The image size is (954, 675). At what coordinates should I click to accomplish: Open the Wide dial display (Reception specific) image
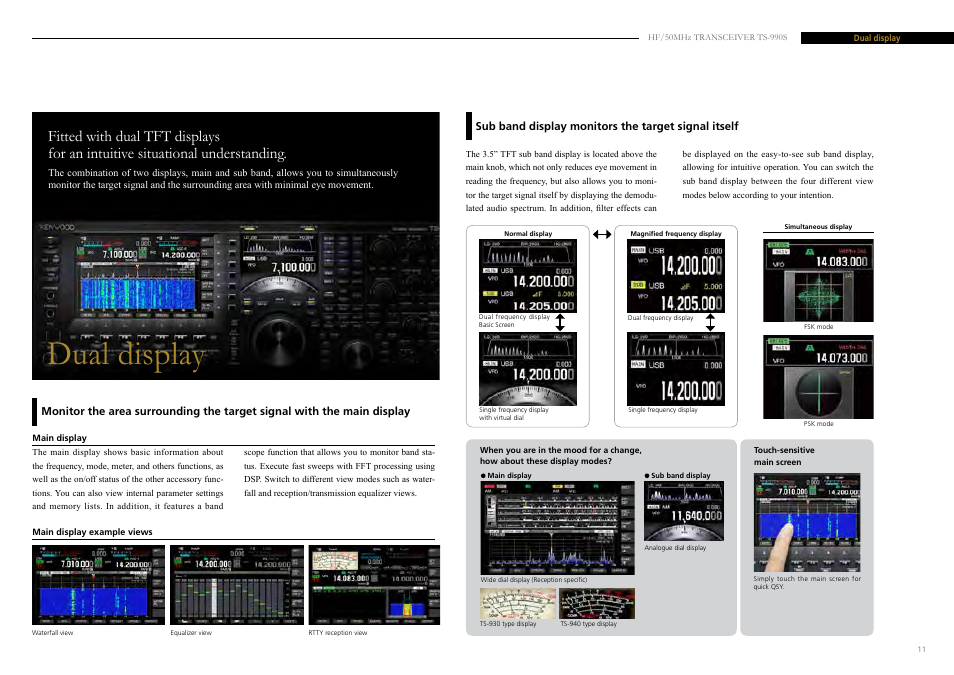[557, 528]
